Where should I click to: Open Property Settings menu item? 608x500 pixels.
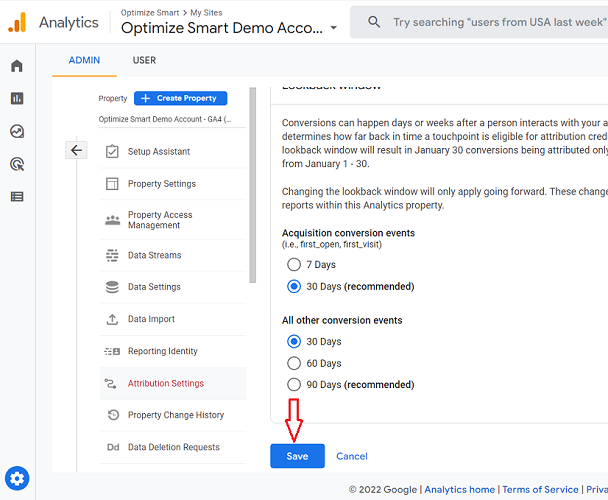[x=173, y=183]
